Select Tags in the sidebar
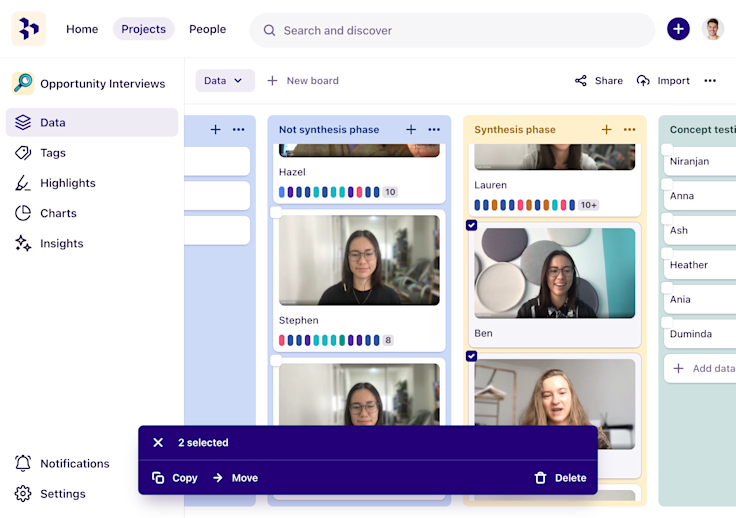This screenshot has height=518, width=736. click(92, 153)
